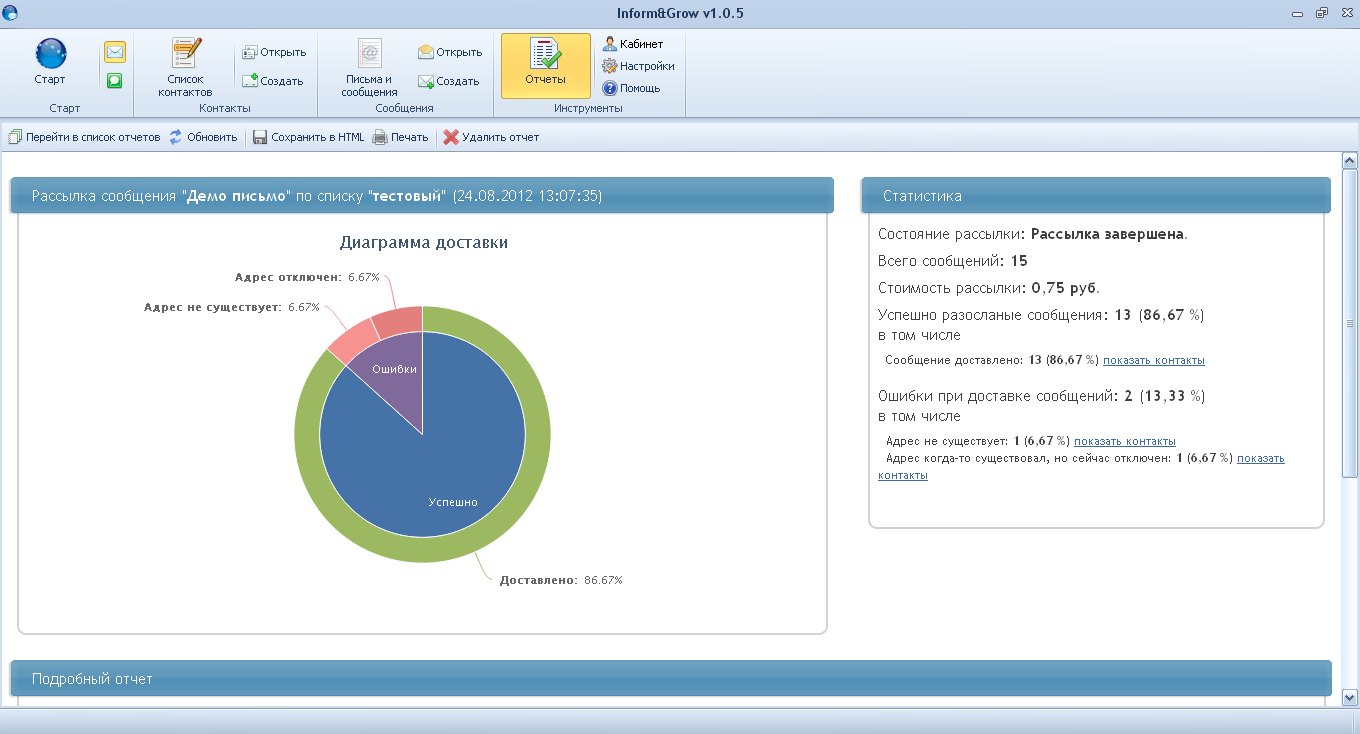Open Письма и сообщения
Image resolution: width=1360 pixels, height=734 pixels.
369,67
